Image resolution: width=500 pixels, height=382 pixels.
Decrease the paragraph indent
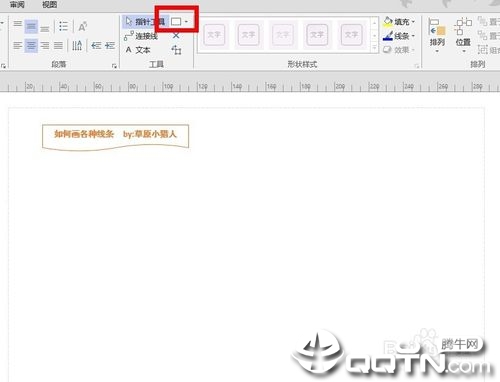[x=96, y=45]
